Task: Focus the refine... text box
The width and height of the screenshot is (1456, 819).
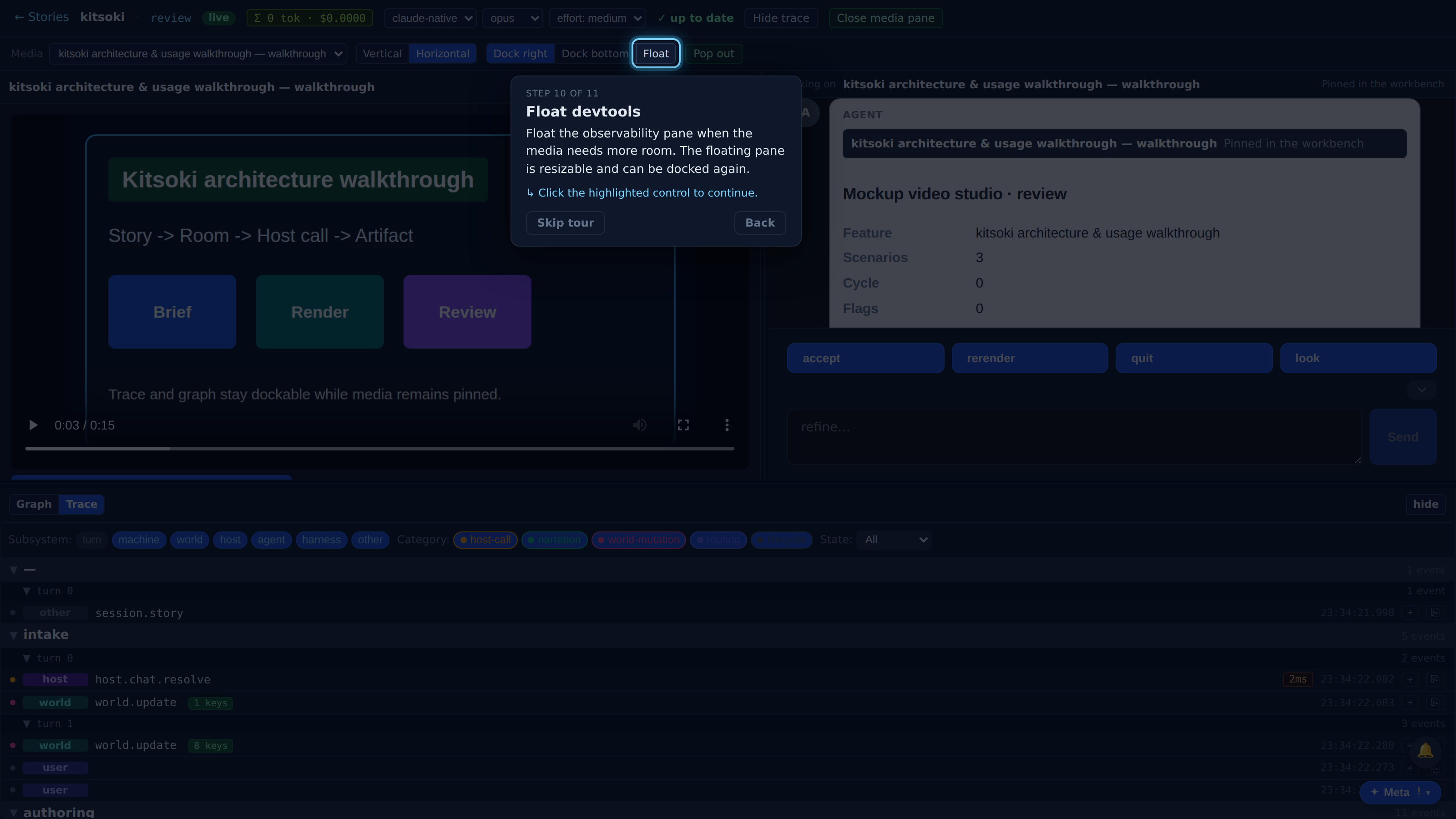Action: [x=1074, y=437]
